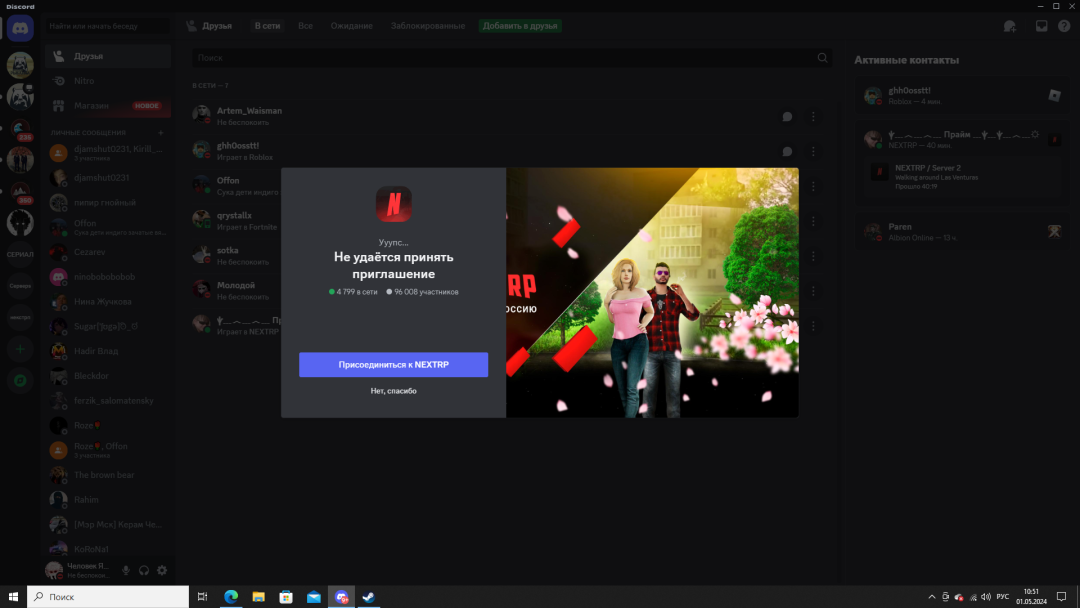Open the DM with пипир гнойный

click(108, 202)
